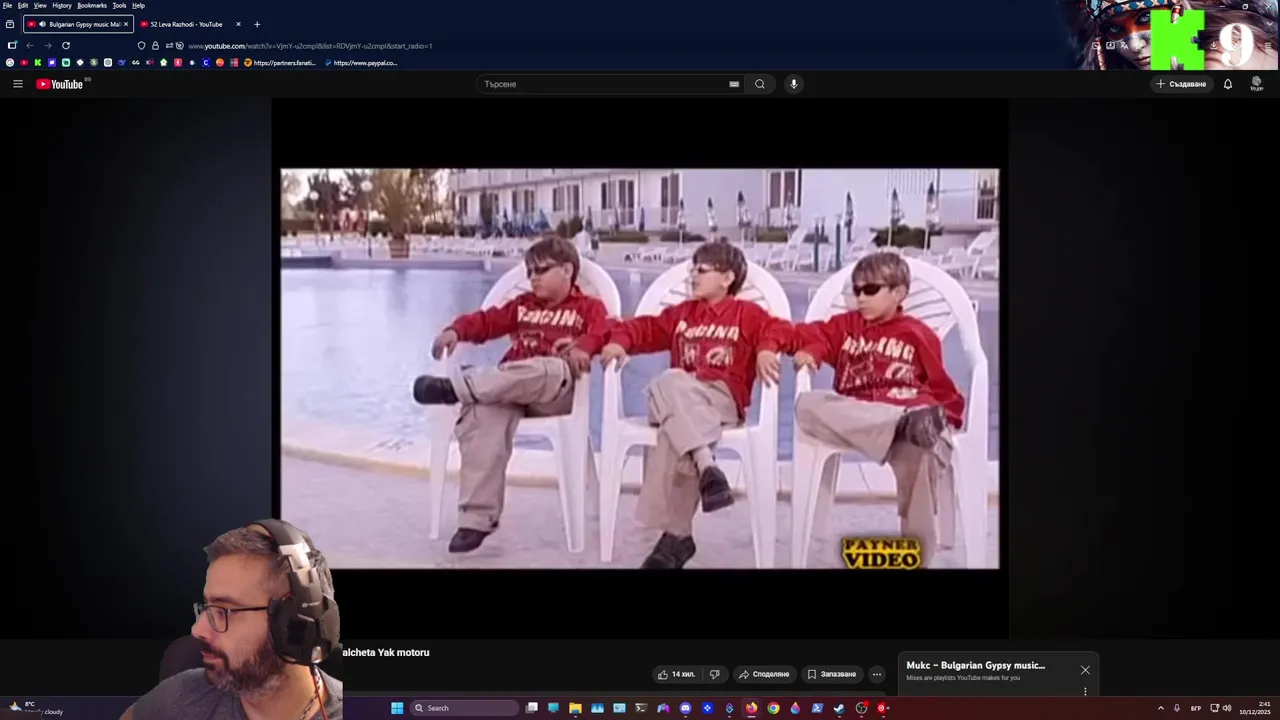This screenshot has height=720, width=1280.
Task: Open the YouTube notifications bell
Action: 1228,84
